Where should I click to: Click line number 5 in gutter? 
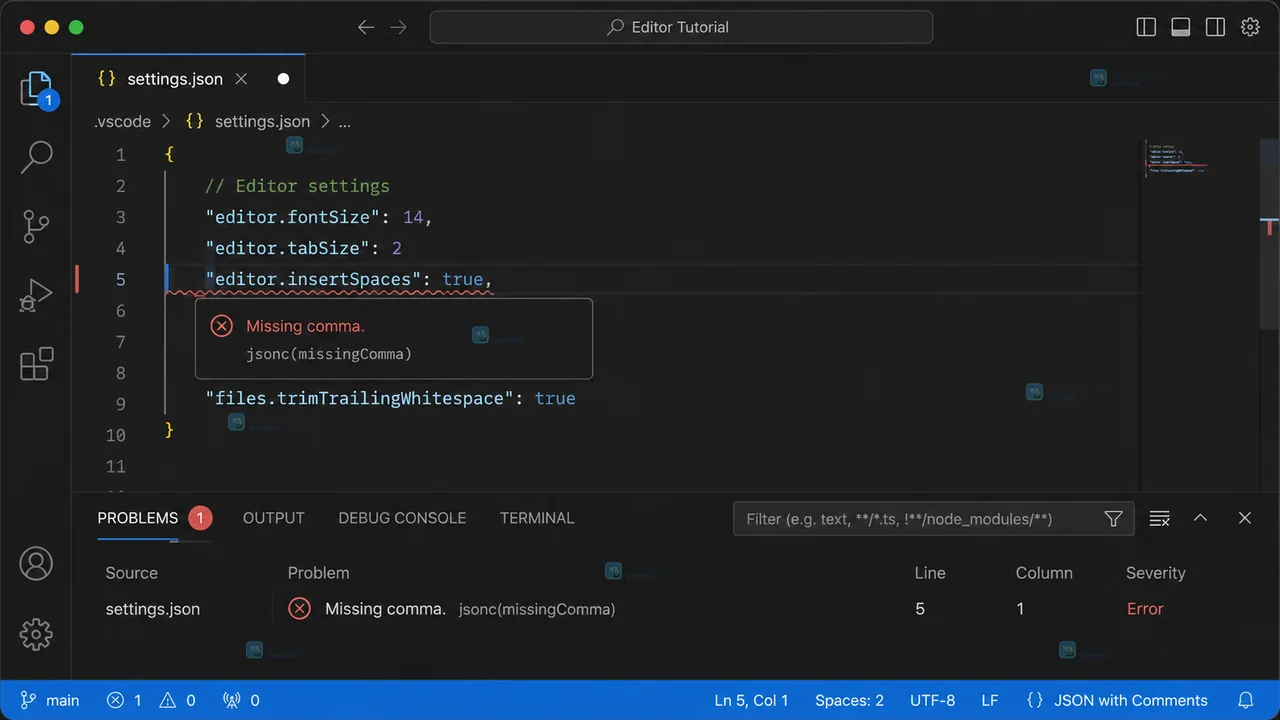(120, 279)
